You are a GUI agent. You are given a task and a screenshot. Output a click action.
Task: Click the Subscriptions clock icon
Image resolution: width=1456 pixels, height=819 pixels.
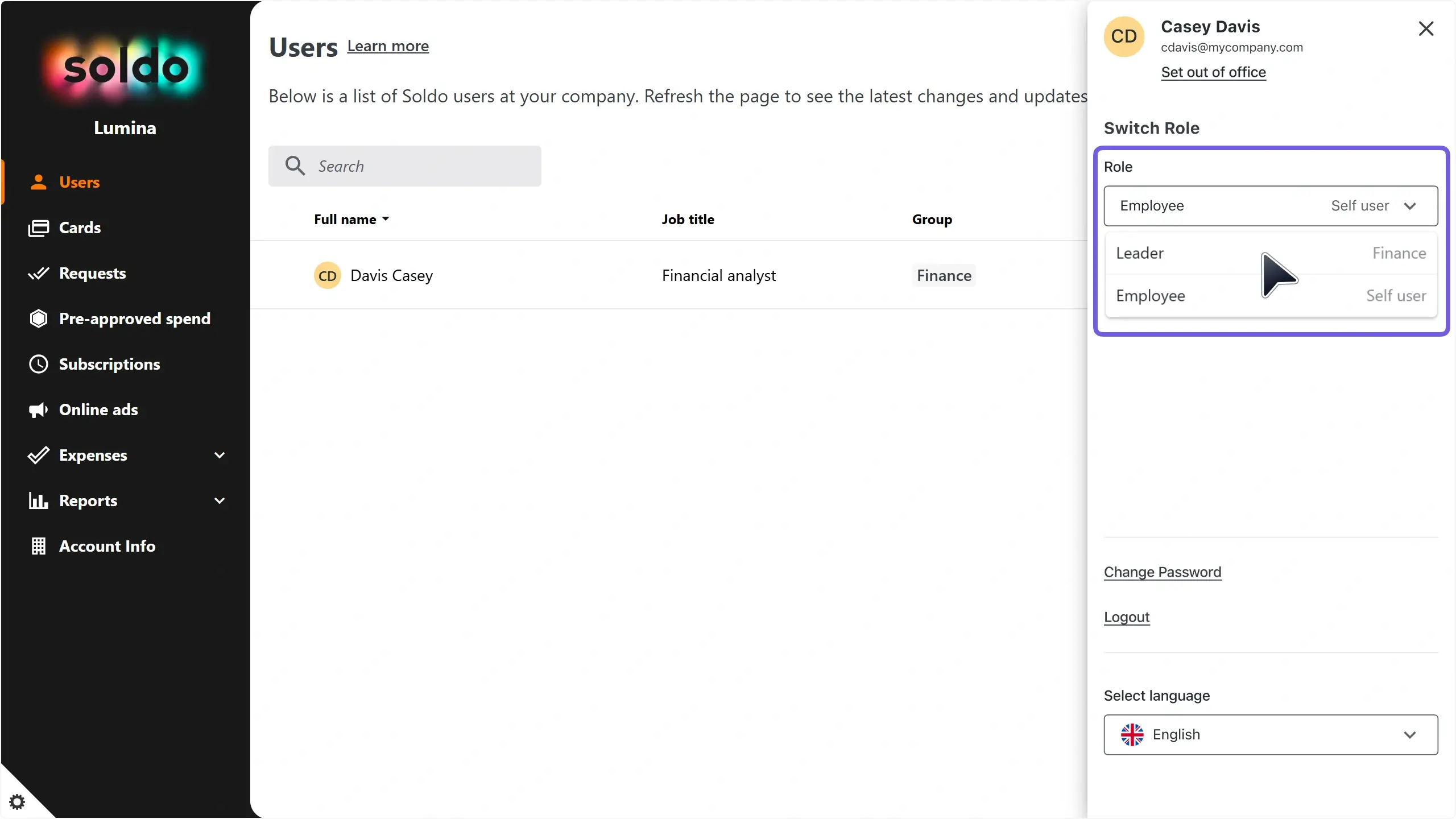38,364
